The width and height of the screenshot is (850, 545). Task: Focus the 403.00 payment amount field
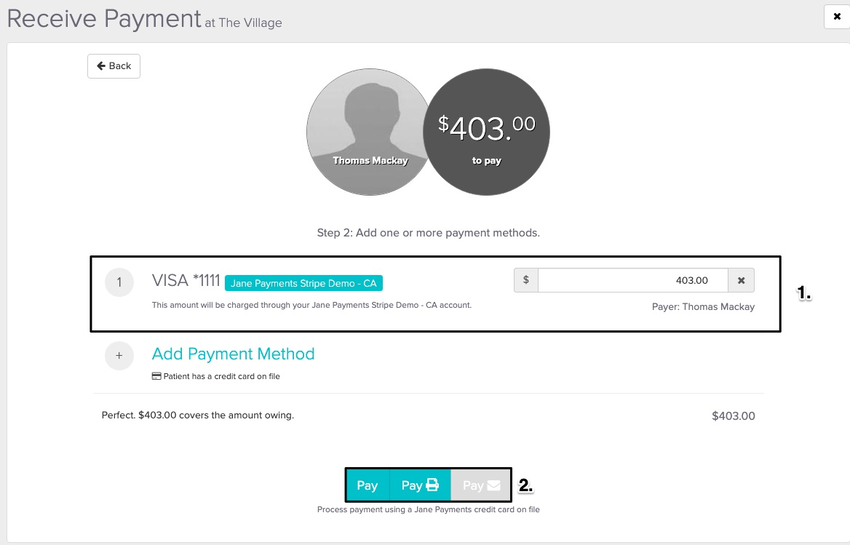632,280
